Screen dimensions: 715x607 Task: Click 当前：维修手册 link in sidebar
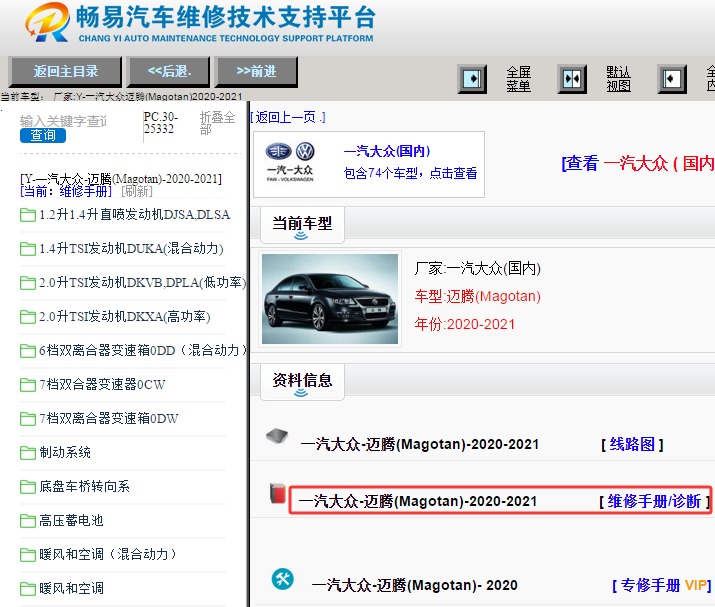[66, 191]
